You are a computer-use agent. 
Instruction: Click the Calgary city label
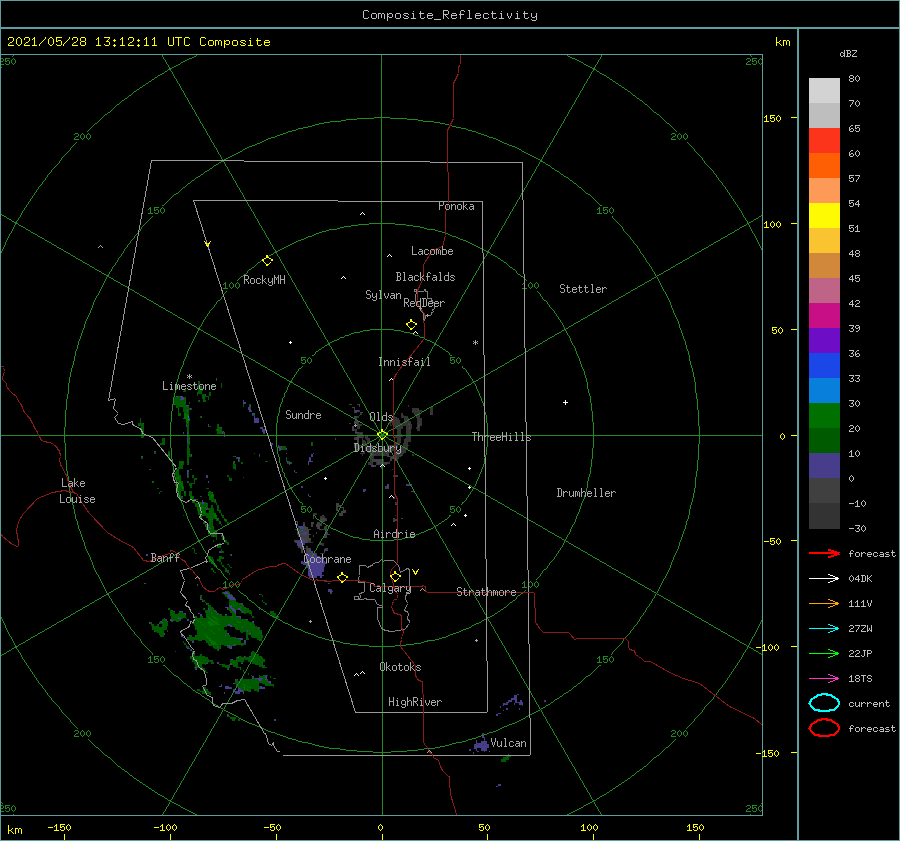click(x=390, y=588)
